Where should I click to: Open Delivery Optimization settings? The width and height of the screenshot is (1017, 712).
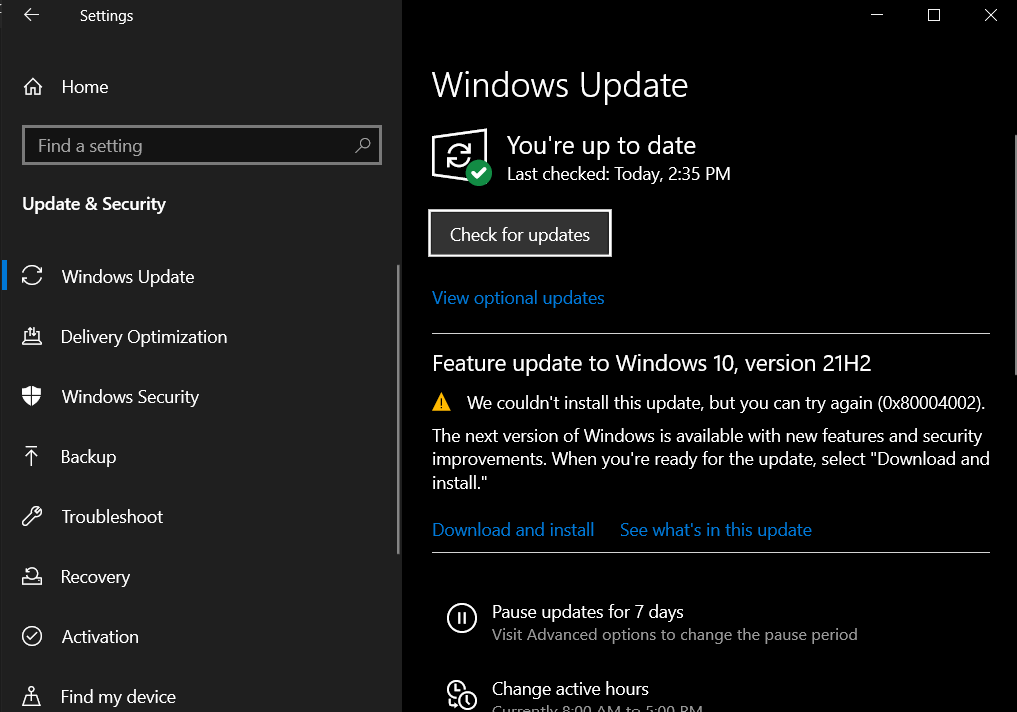pos(144,337)
